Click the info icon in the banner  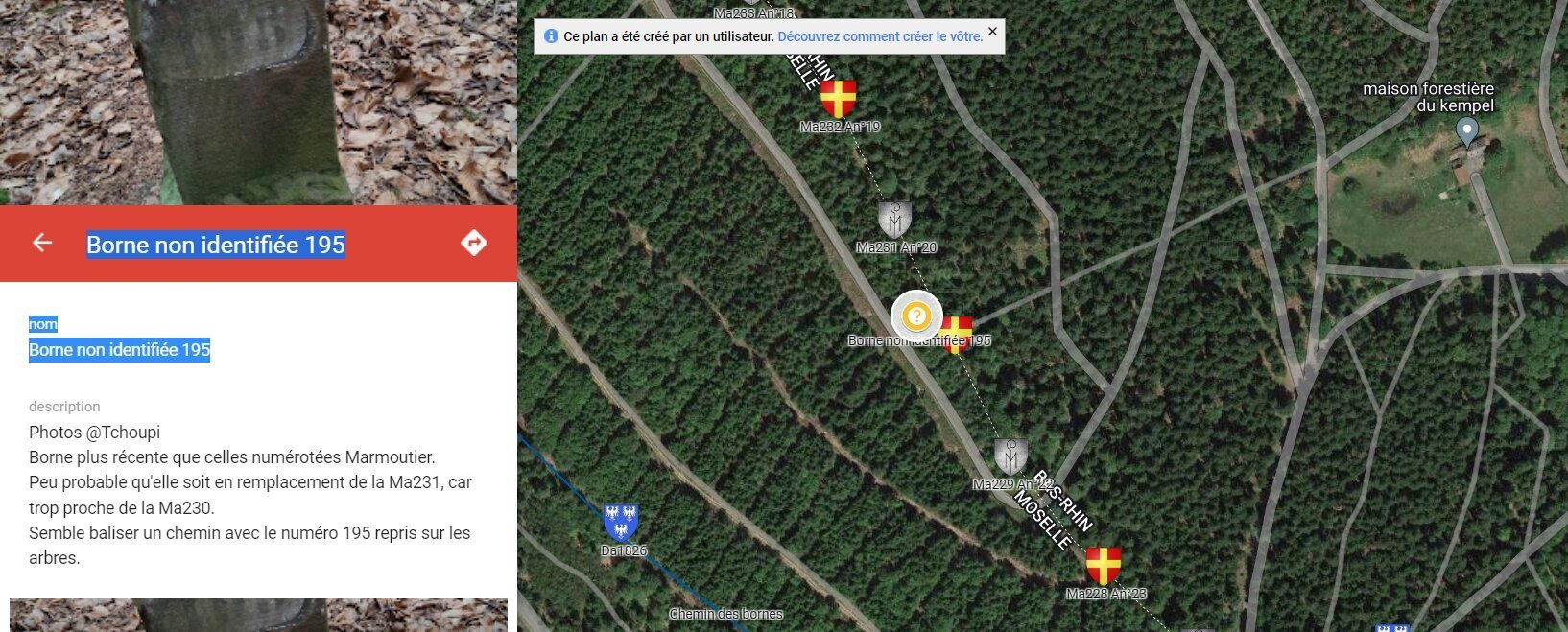tap(551, 36)
